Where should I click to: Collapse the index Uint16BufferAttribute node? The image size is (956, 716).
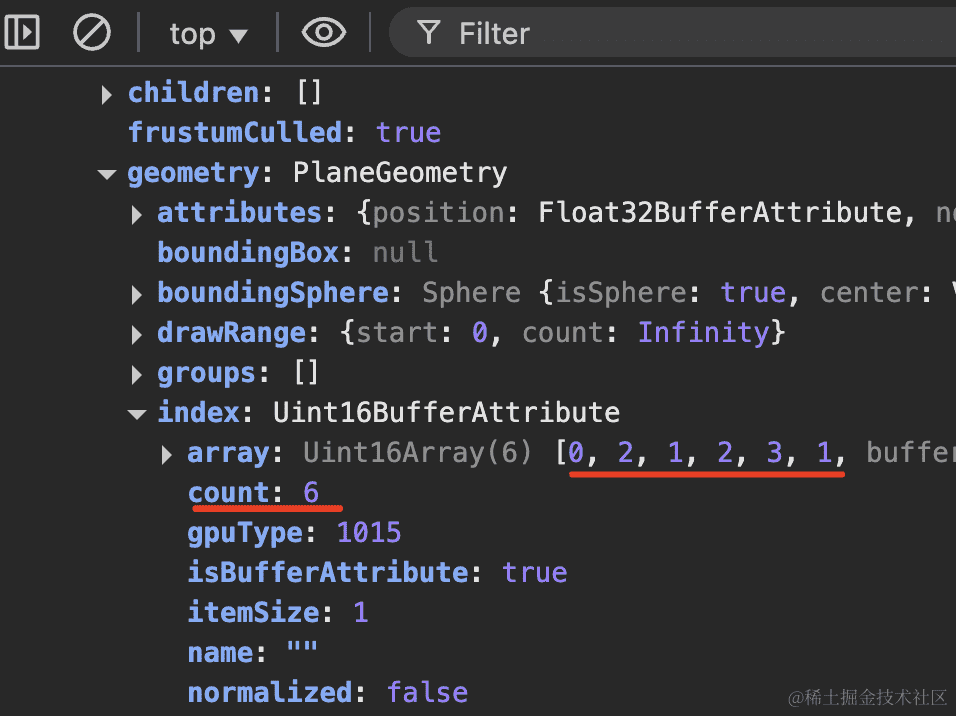coord(137,414)
